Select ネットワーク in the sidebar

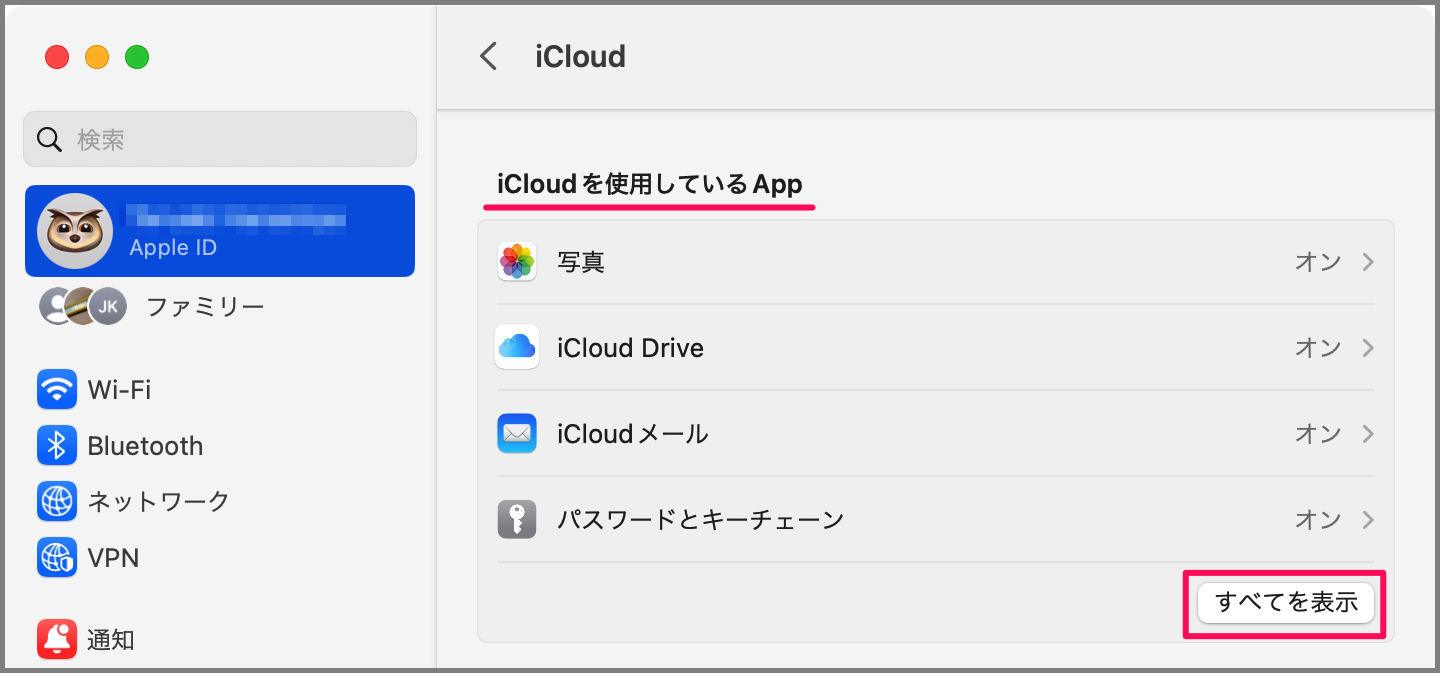220,501
